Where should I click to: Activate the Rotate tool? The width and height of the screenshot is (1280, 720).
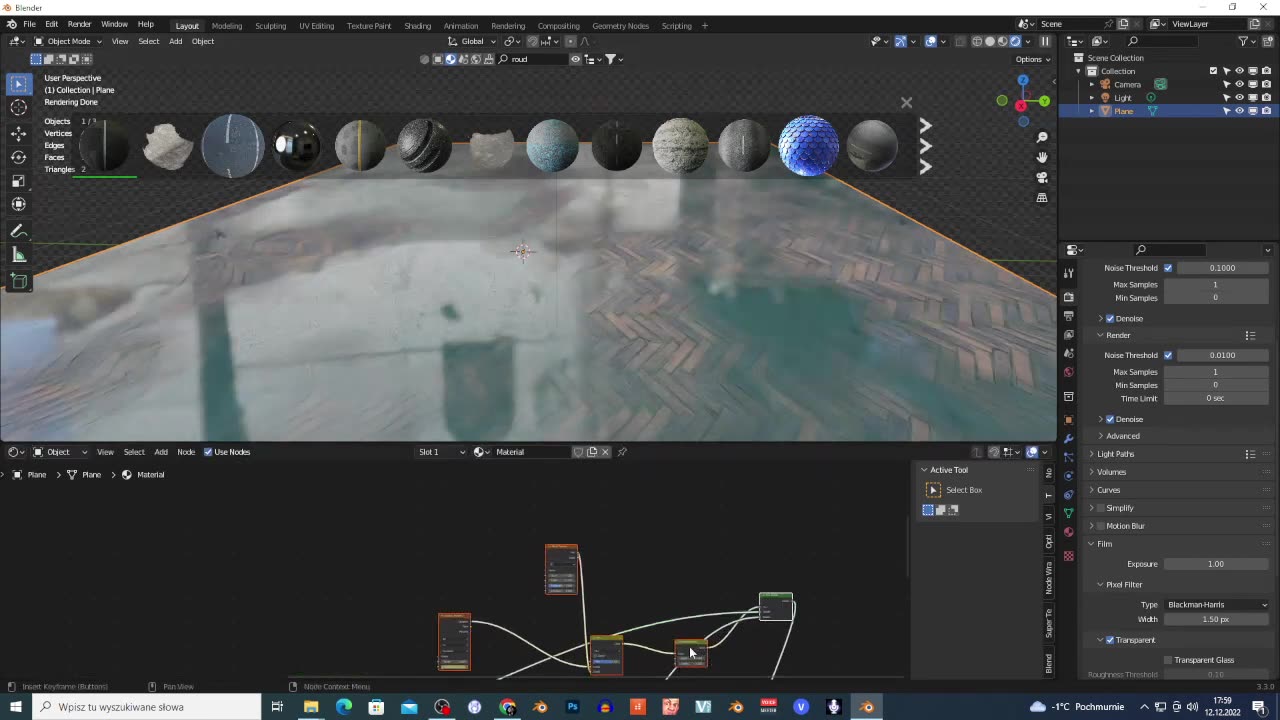(18, 157)
